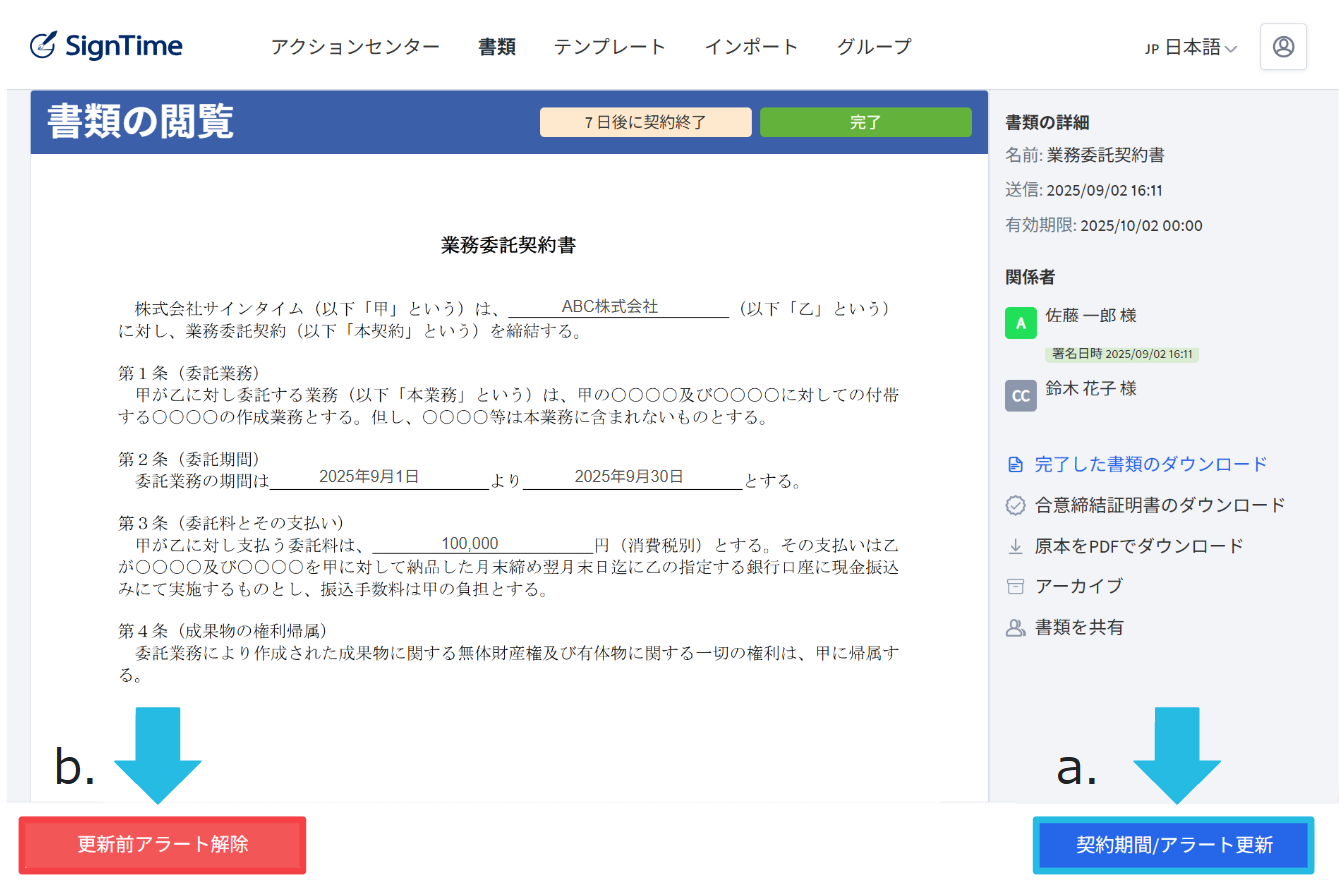Go to the 書類 tab
This screenshot has width=1339, height=887.
click(x=497, y=47)
